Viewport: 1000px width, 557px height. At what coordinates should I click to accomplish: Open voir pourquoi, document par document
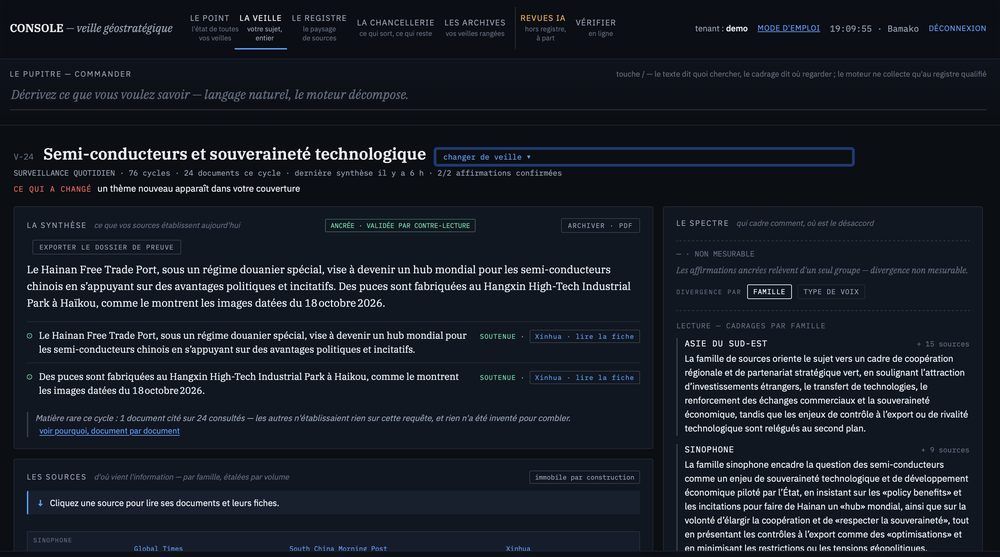[109, 431]
